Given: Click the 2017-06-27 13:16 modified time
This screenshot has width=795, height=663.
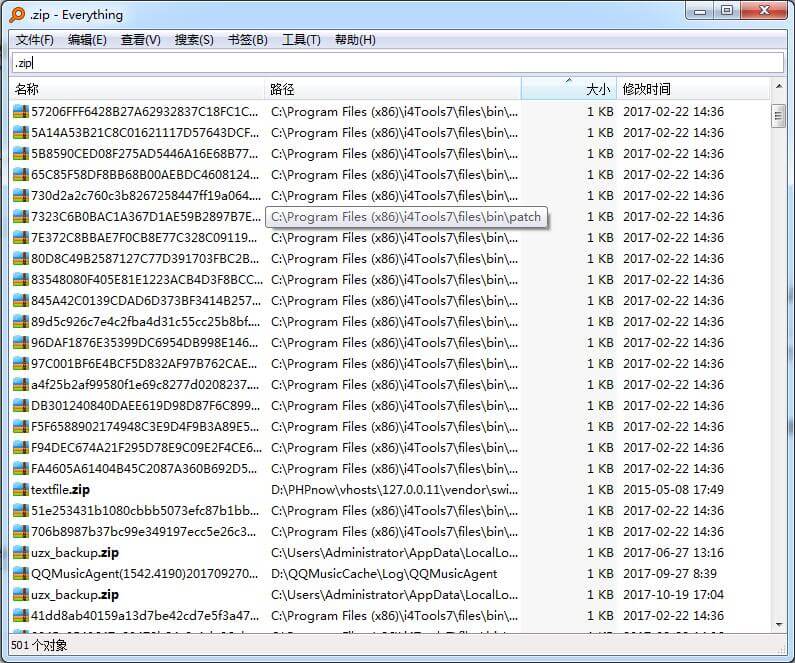Looking at the screenshot, I should [x=673, y=552].
